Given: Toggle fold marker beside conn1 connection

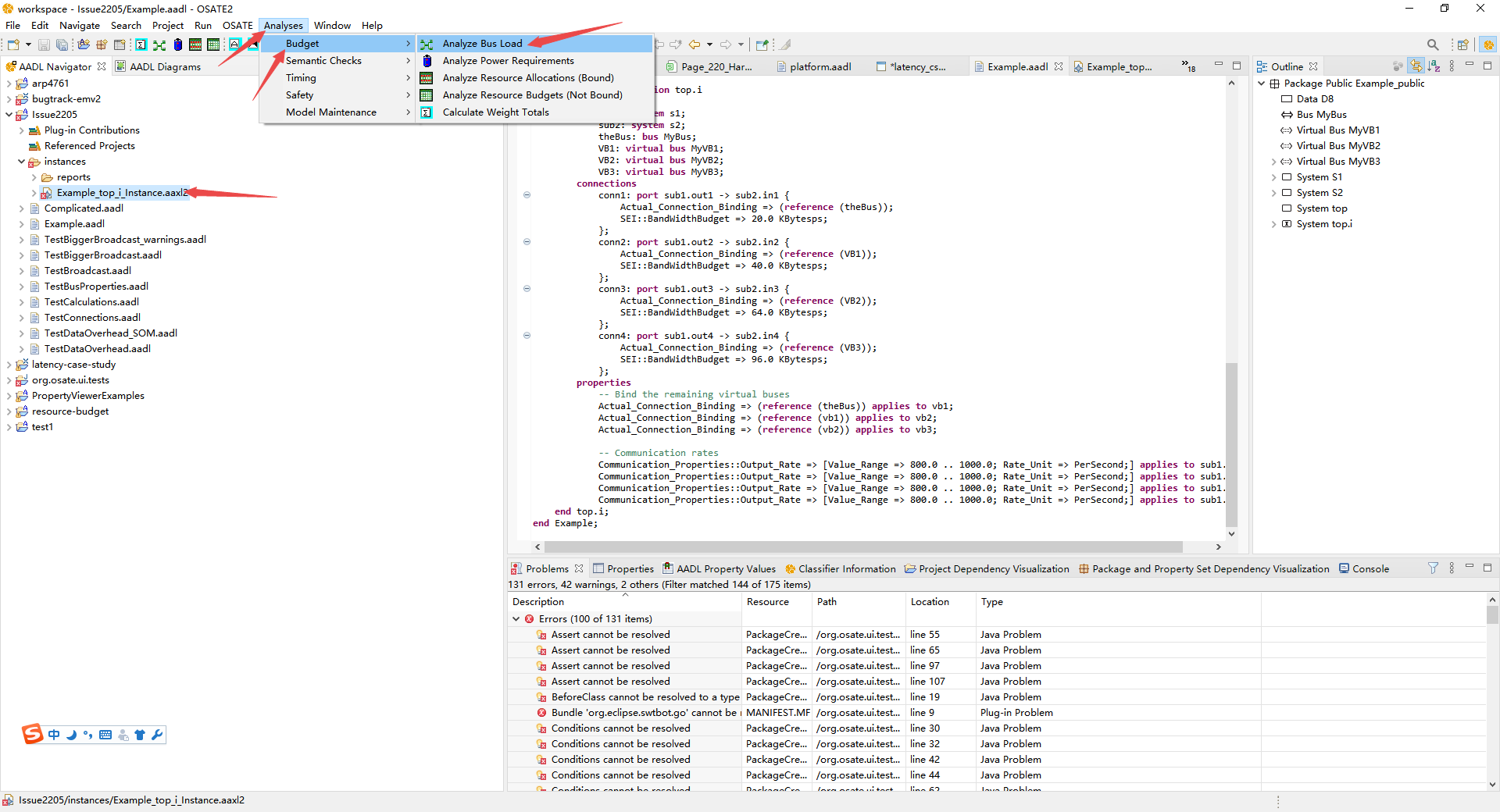Looking at the screenshot, I should (x=527, y=195).
